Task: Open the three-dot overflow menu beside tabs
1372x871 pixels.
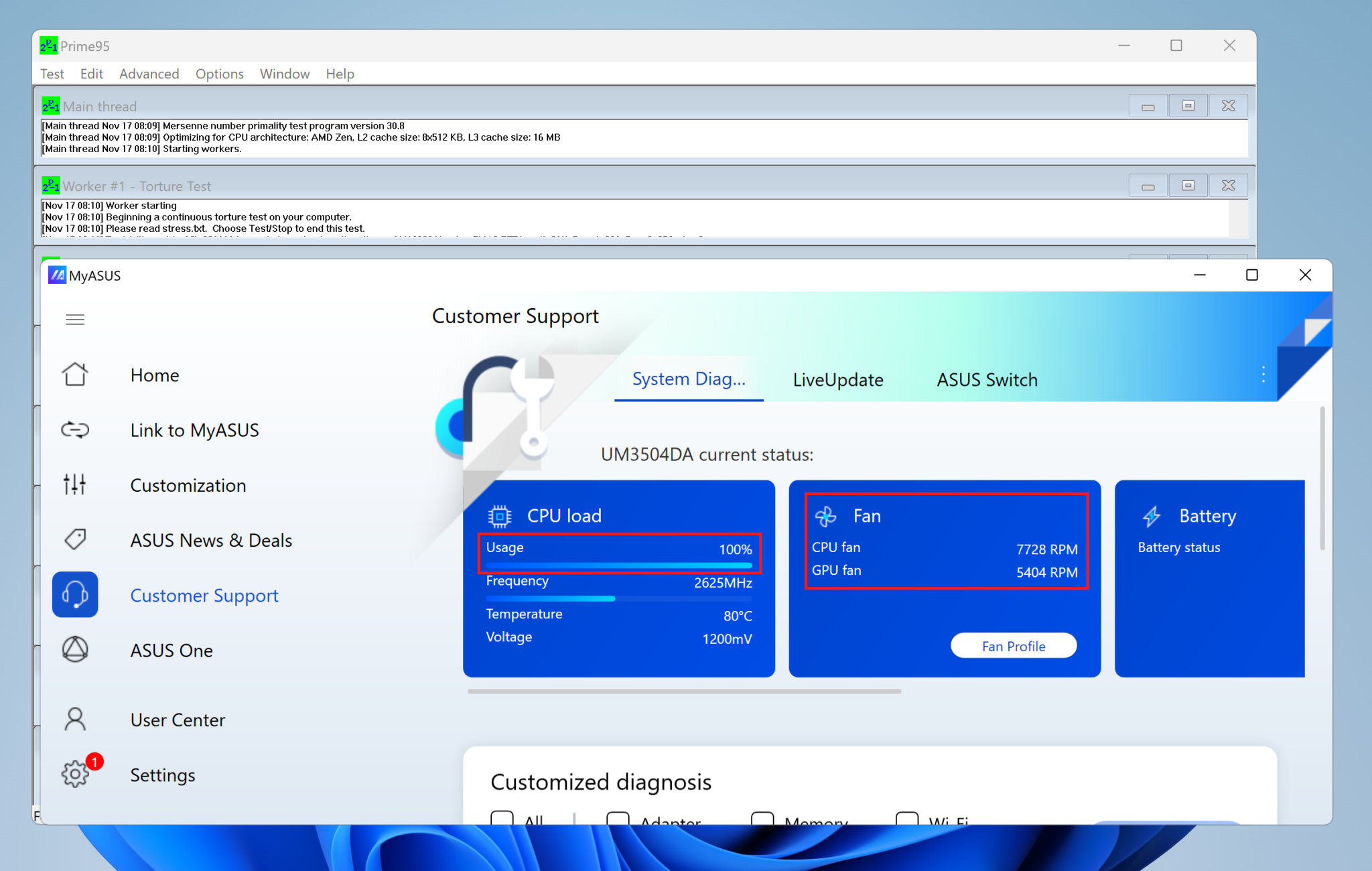Action: pyautogui.click(x=1263, y=375)
